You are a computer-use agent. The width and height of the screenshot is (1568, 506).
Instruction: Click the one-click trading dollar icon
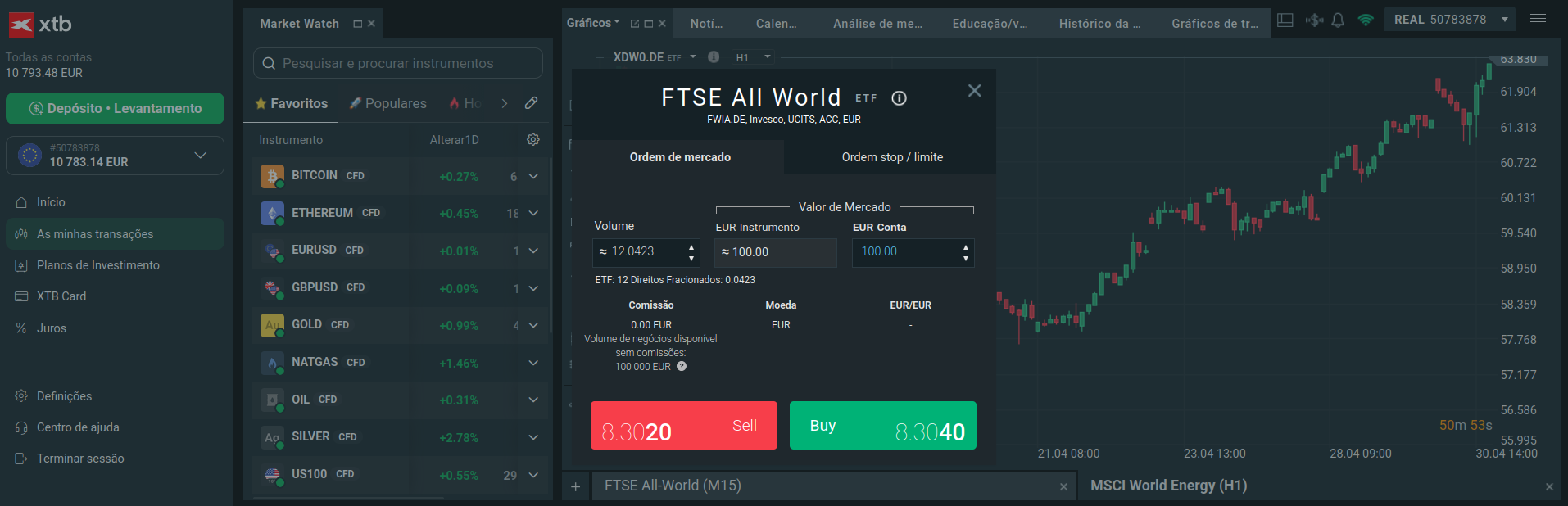point(1314,20)
